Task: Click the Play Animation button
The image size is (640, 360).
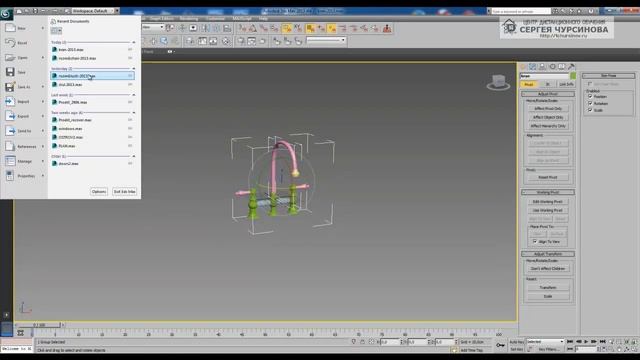Action: [586, 341]
